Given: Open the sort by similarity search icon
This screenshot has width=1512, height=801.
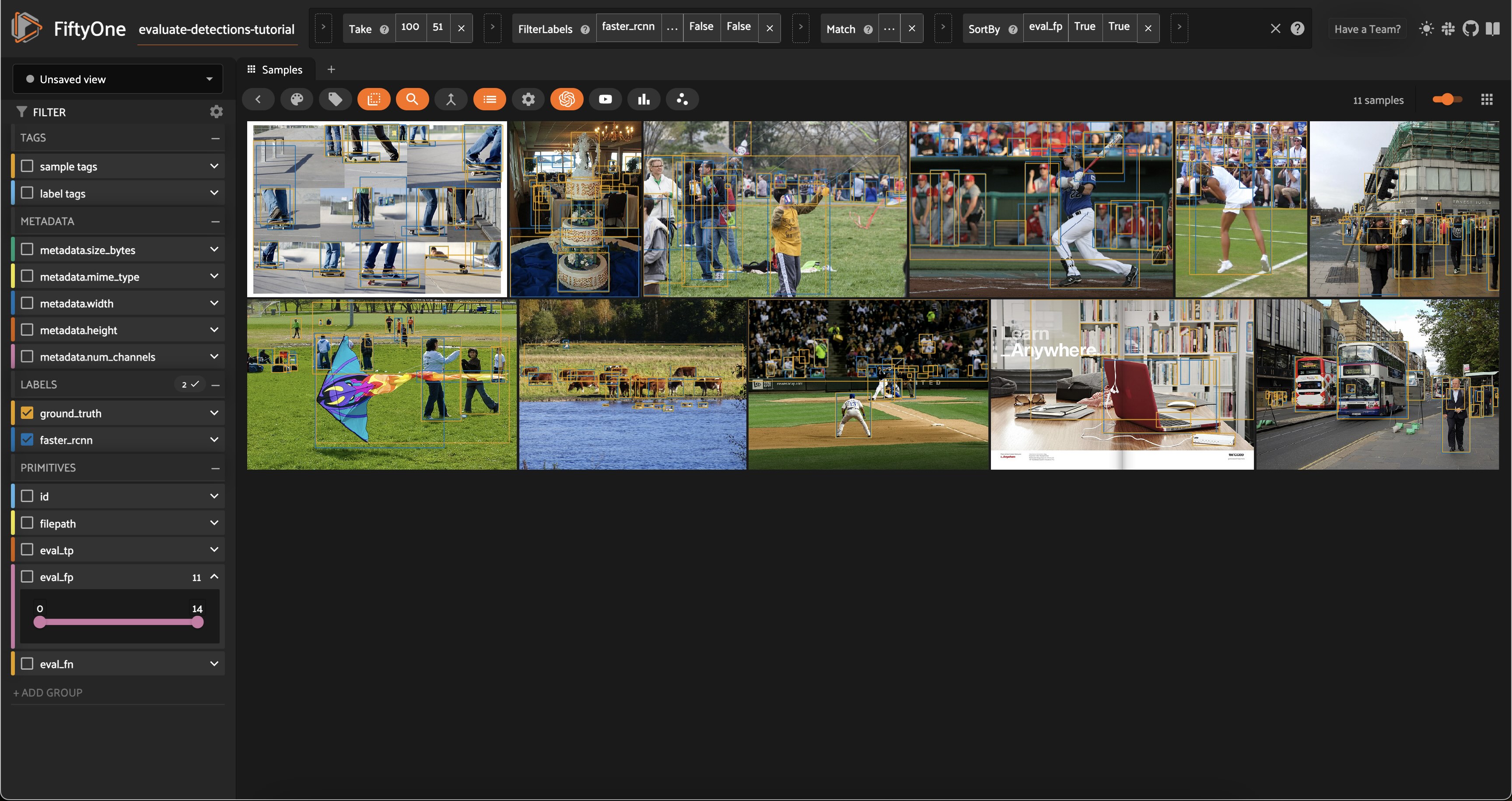Looking at the screenshot, I should (412, 99).
